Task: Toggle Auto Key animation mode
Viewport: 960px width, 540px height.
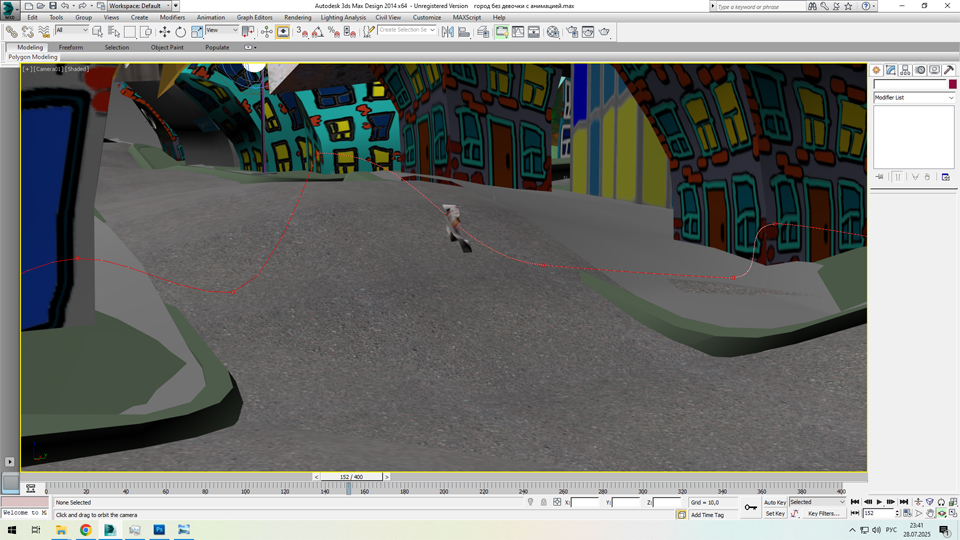Action: coord(775,502)
